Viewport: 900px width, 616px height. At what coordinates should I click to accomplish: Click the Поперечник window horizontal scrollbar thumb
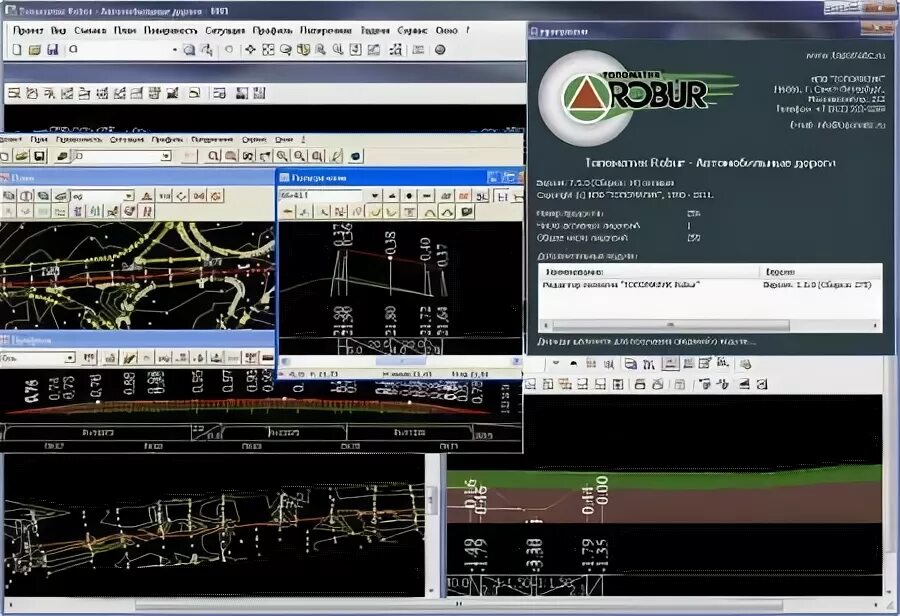pos(401,361)
